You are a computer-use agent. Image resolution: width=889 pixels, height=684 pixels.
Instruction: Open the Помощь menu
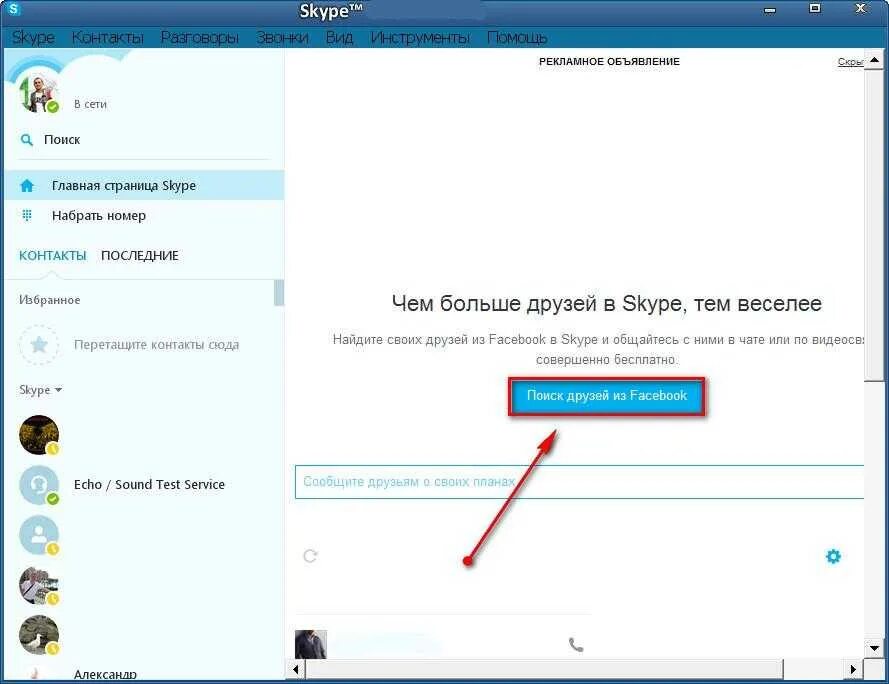coord(517,37)
